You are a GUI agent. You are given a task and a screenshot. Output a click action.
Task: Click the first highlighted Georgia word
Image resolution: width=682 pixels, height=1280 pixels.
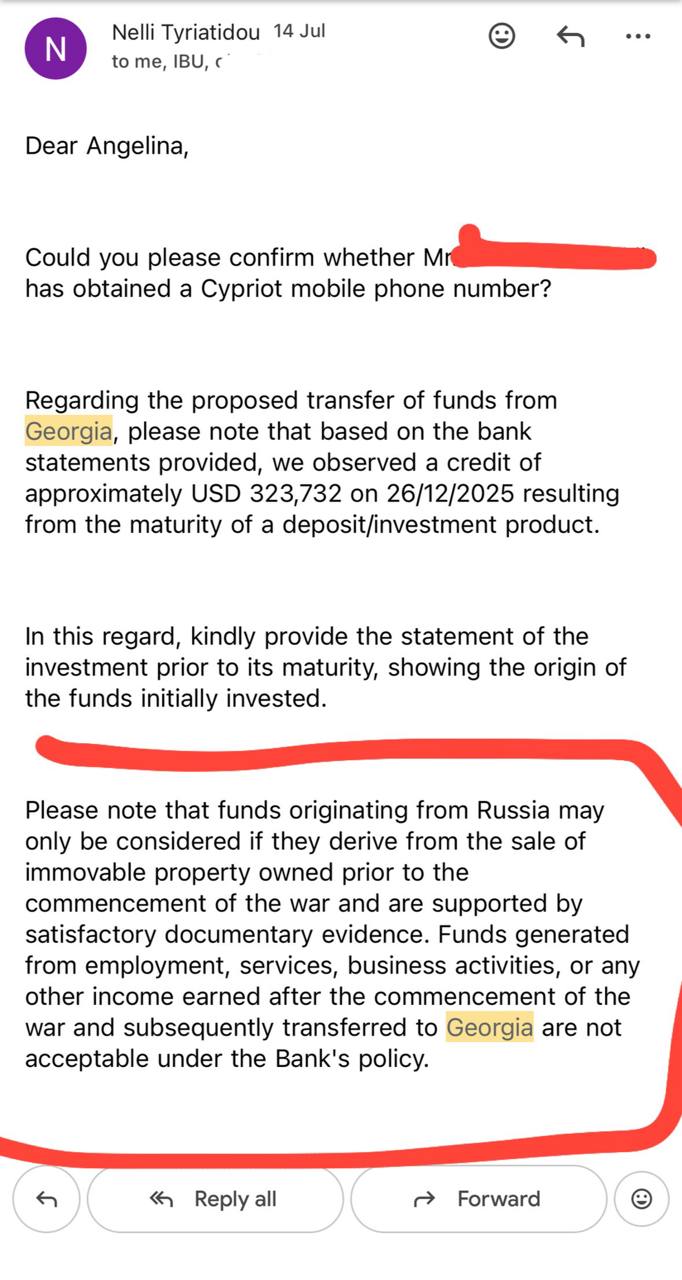click(68, 432)
